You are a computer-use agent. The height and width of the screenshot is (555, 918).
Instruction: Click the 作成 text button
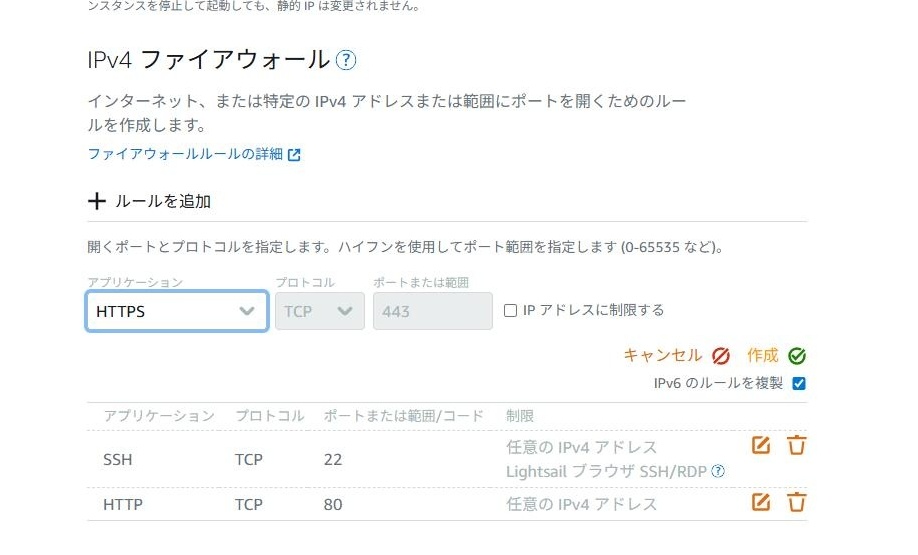[762, 355]
